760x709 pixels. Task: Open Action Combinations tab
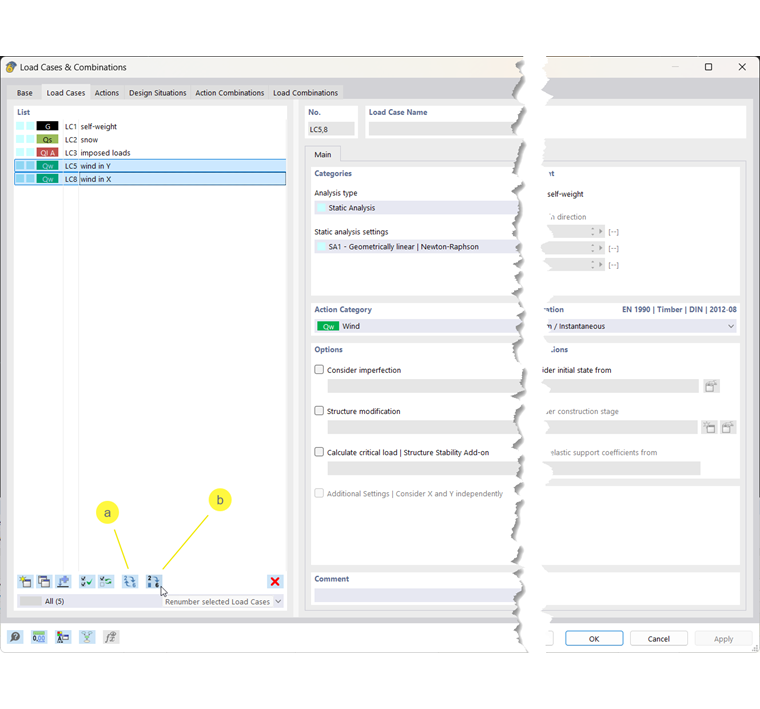[230, 93]
